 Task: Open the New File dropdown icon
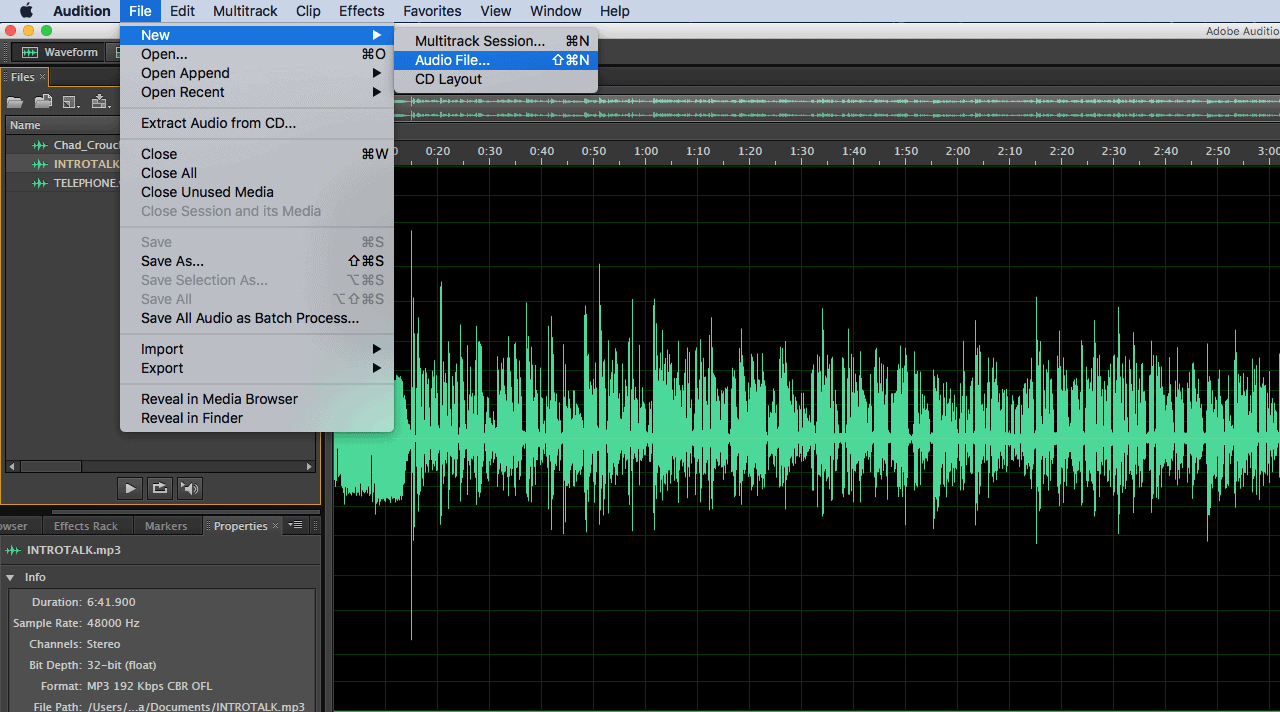click(x=71, y=102)
